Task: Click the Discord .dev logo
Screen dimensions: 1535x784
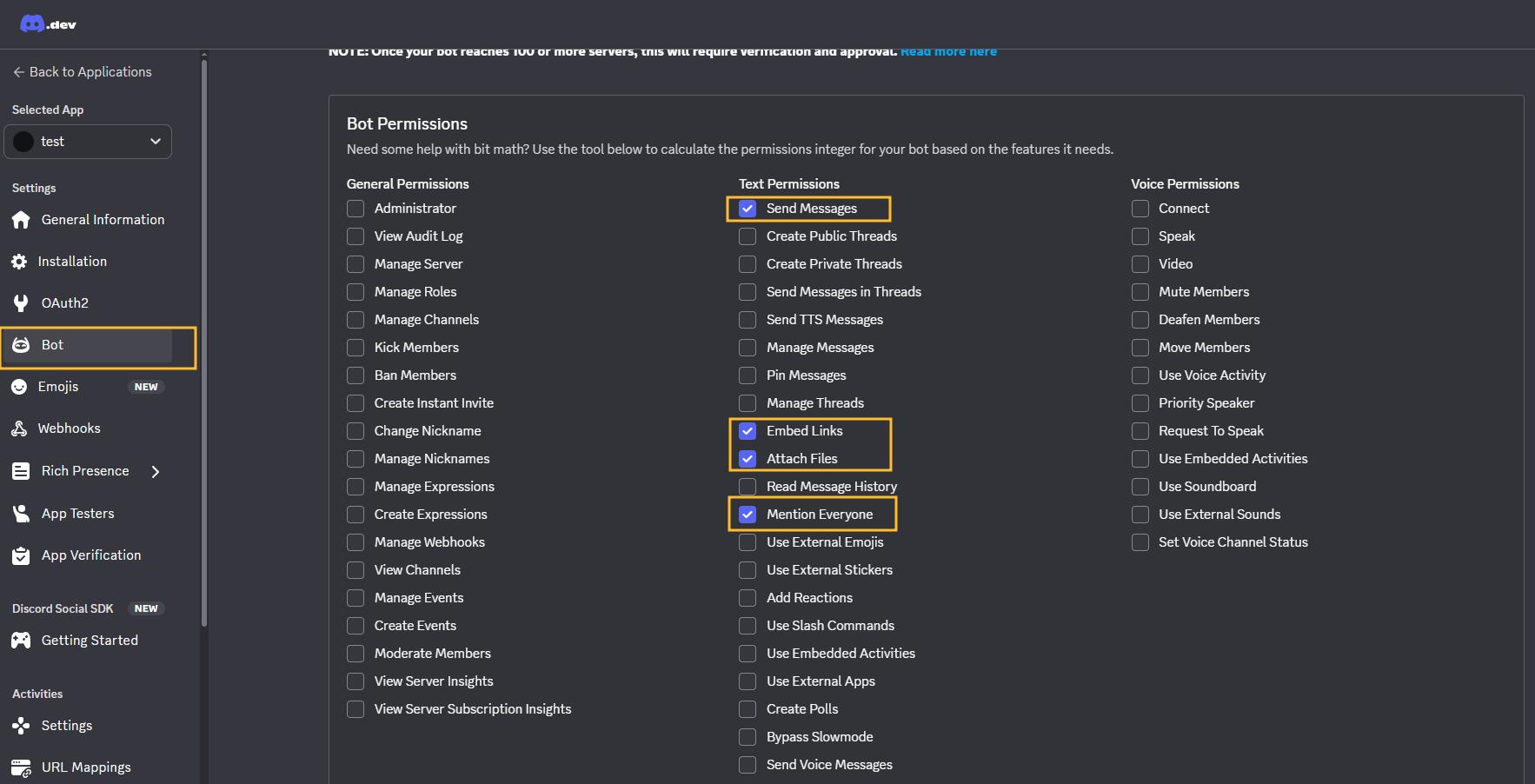Action: pos(48,23)
